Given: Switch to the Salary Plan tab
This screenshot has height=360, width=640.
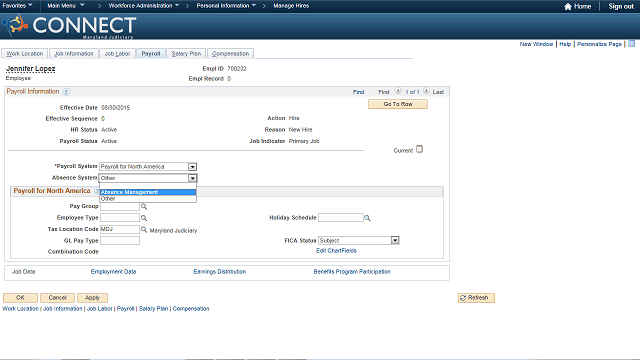Looking at the screenshot, I should [186, 53].
